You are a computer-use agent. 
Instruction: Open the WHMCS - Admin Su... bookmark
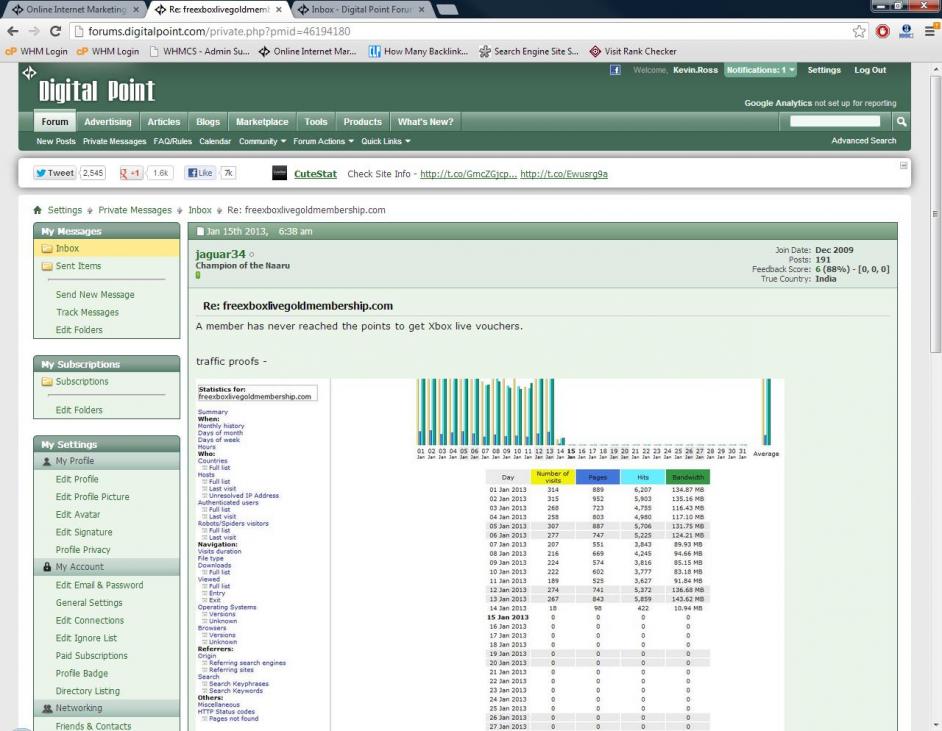[x=199, y=52]
